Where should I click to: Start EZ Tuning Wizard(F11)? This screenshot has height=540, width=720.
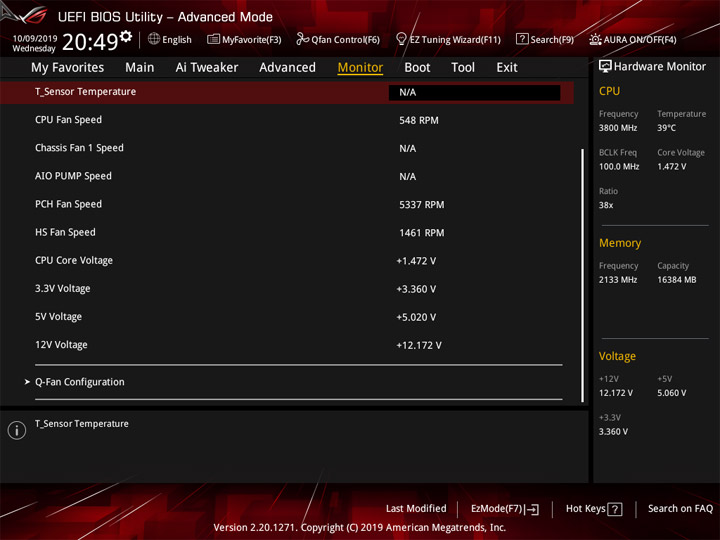tap(455, 40)
